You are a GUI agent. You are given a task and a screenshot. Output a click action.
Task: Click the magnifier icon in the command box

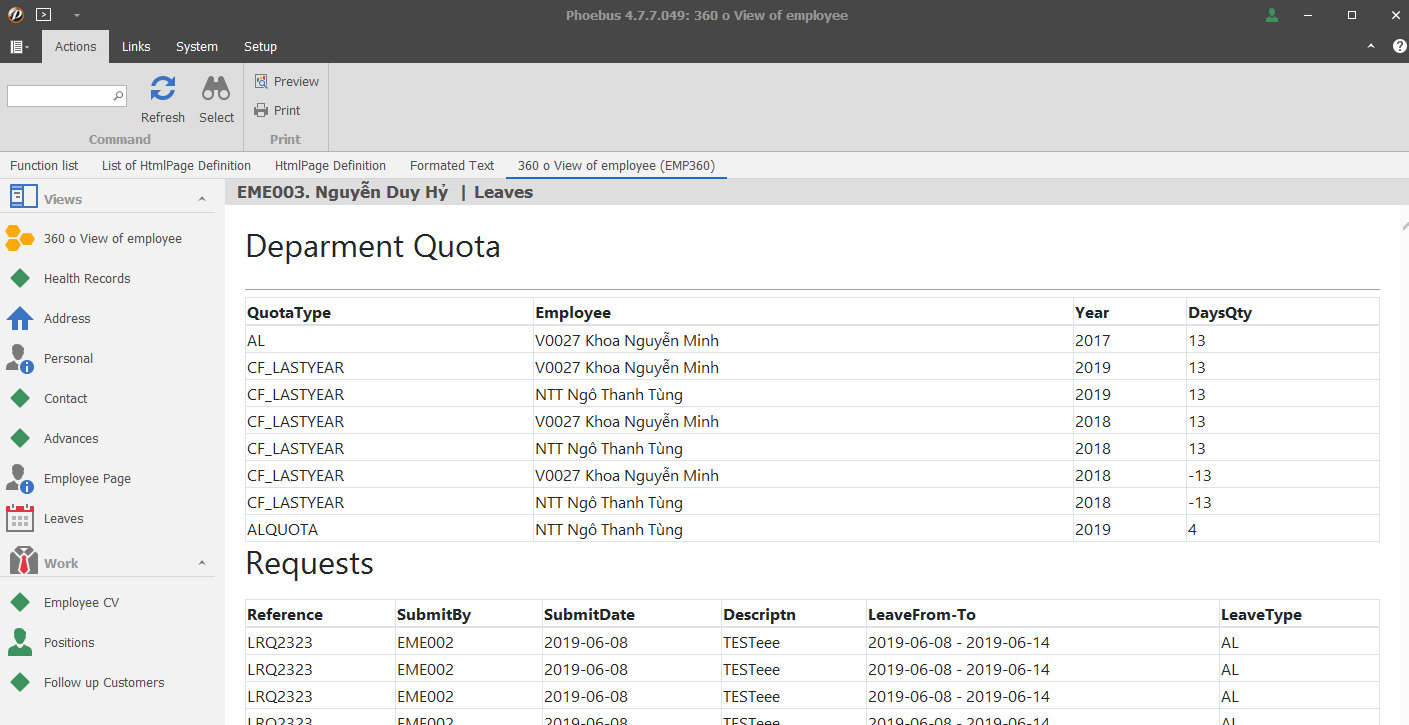point(119,96)
